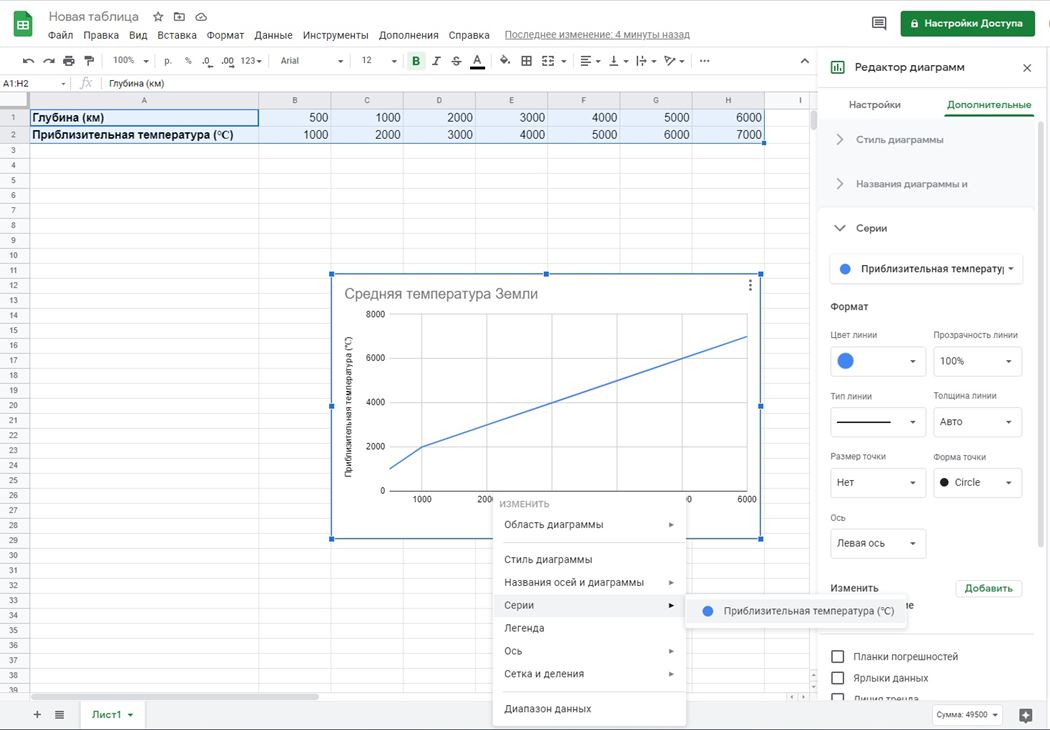This screenshot has height=730, width=1050.
Task: Check the cloud save status icon
Action: pos(201,17)
